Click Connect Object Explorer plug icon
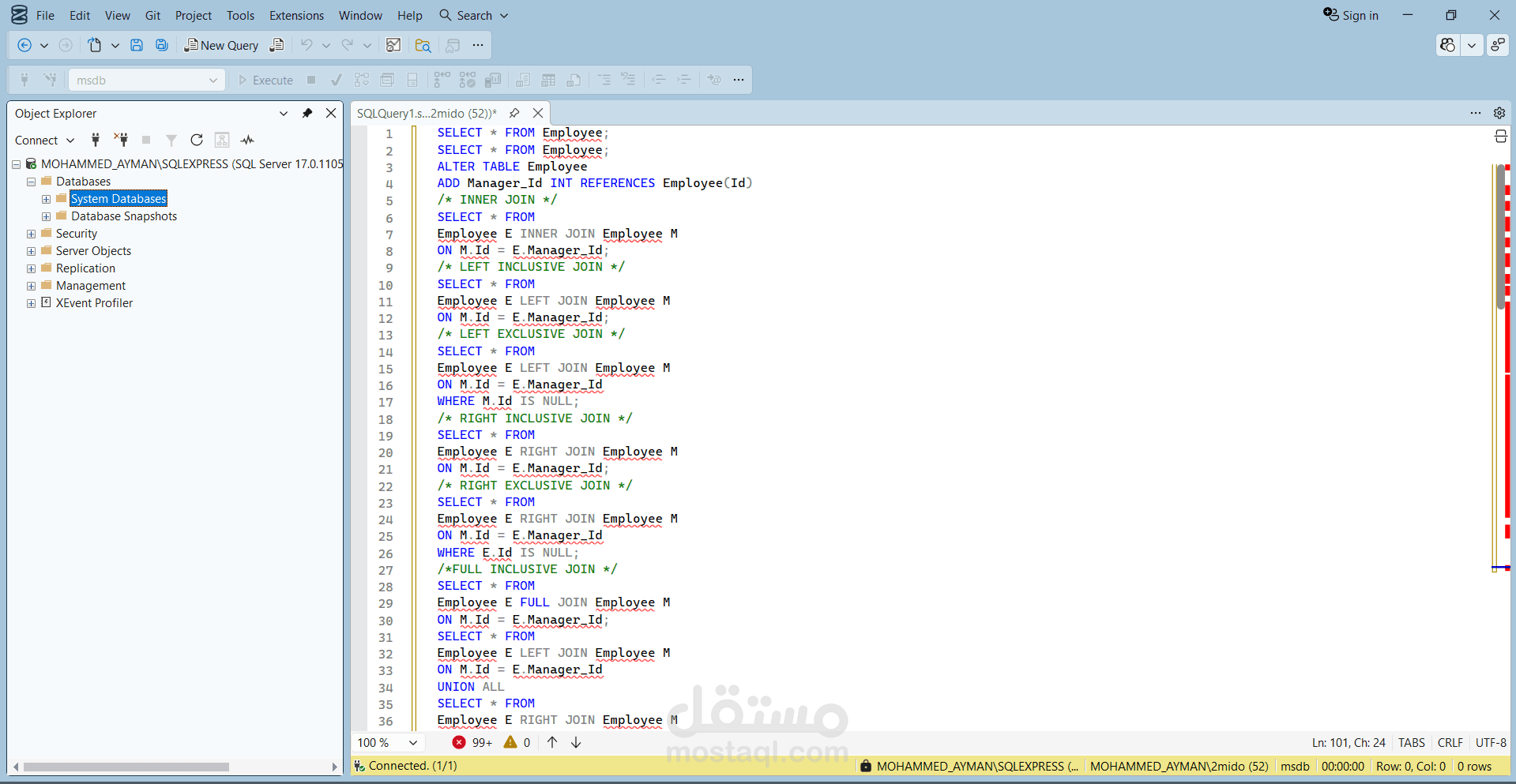1516x784 pixels. pyautogui.click(x=96, y=140)
